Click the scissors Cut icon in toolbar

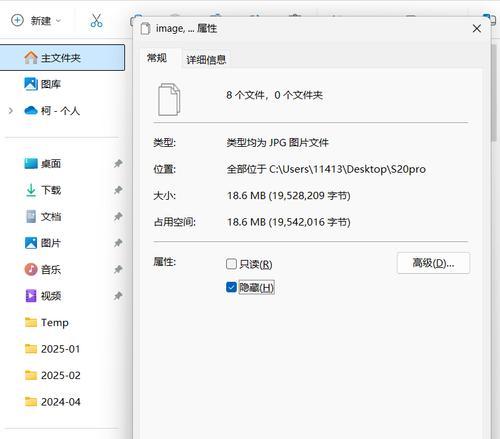pos(96,21)
